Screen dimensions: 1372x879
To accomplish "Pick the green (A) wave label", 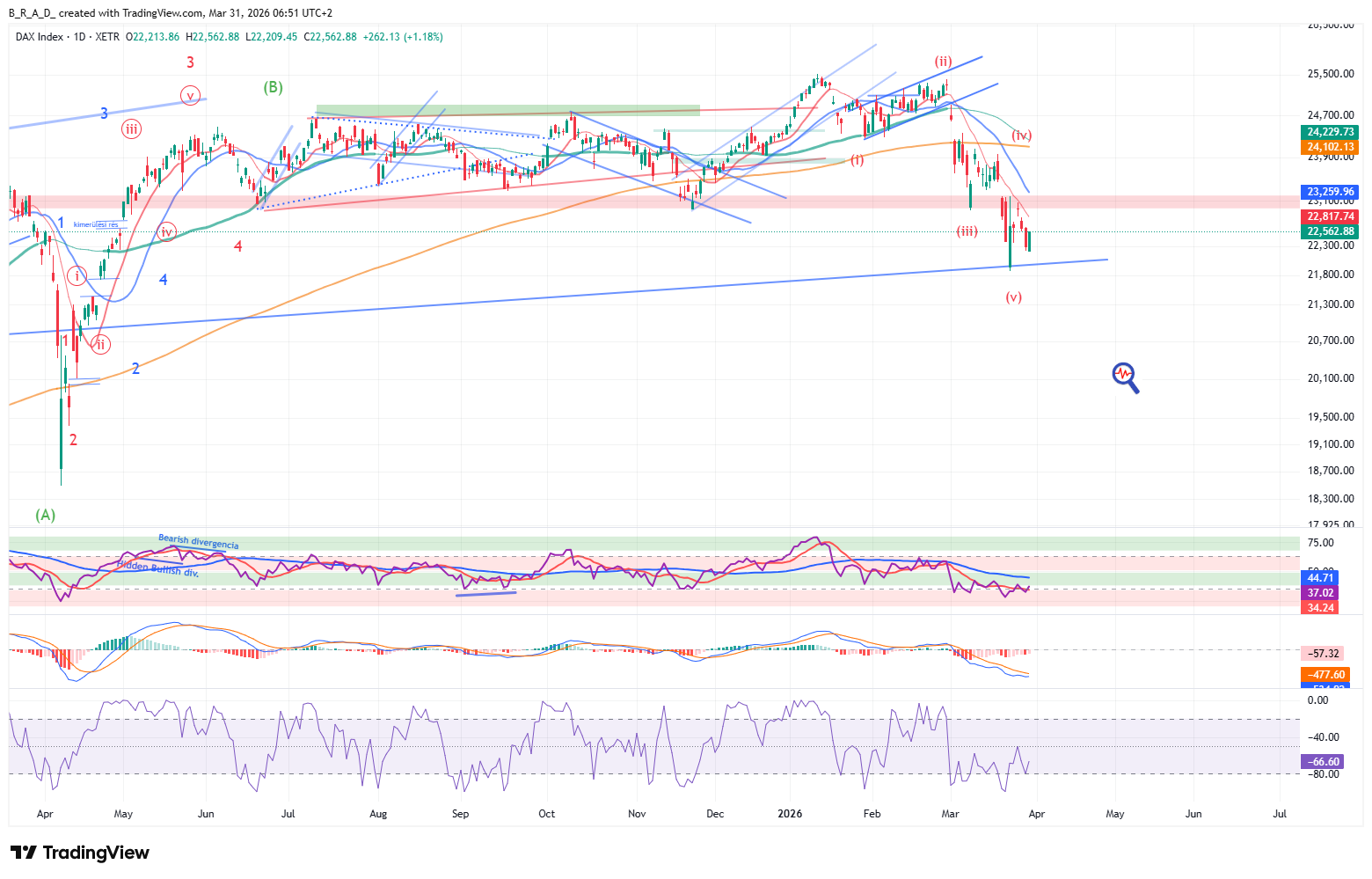I will pos(45,515).
